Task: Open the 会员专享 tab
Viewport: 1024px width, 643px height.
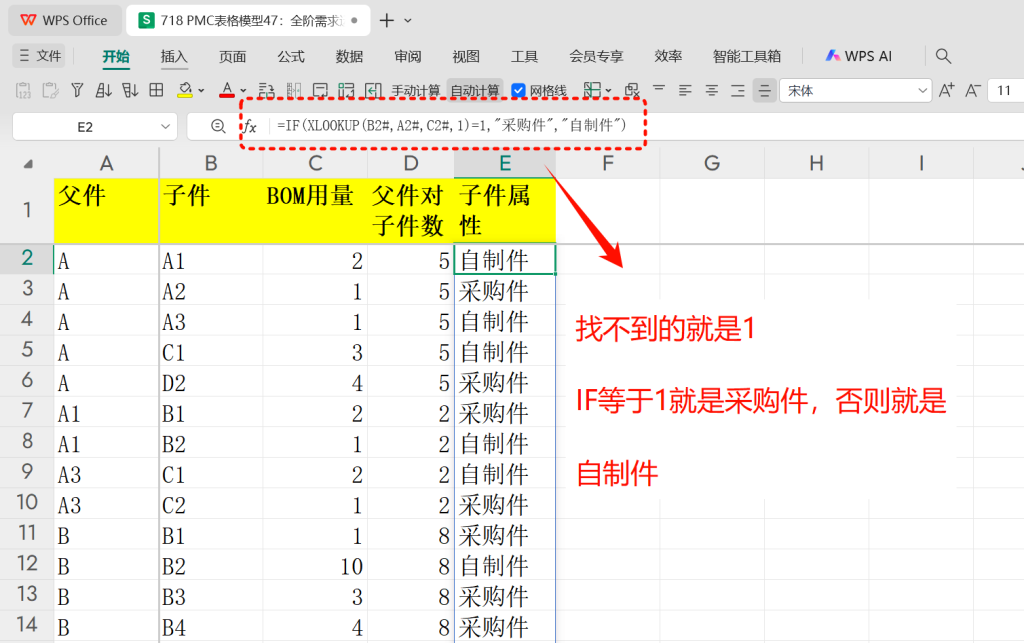Action: [x=596, y=56]
